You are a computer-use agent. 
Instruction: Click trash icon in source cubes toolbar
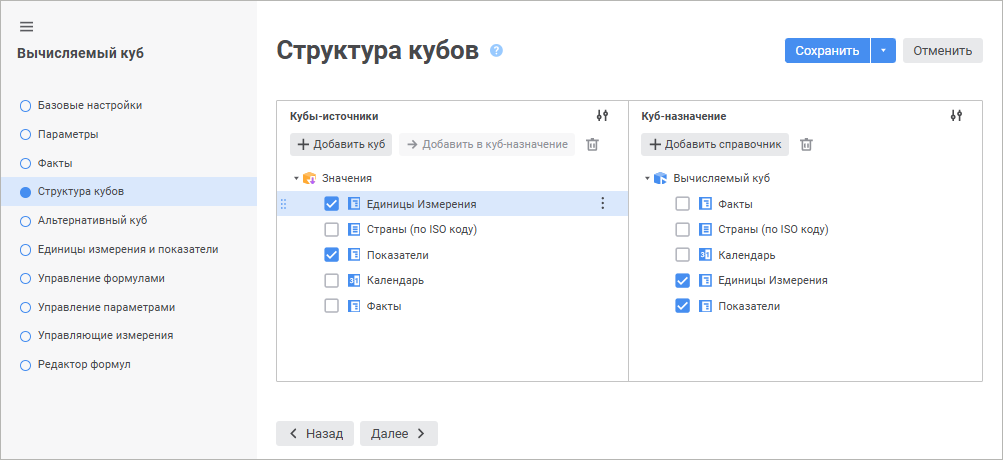point(592,145)
